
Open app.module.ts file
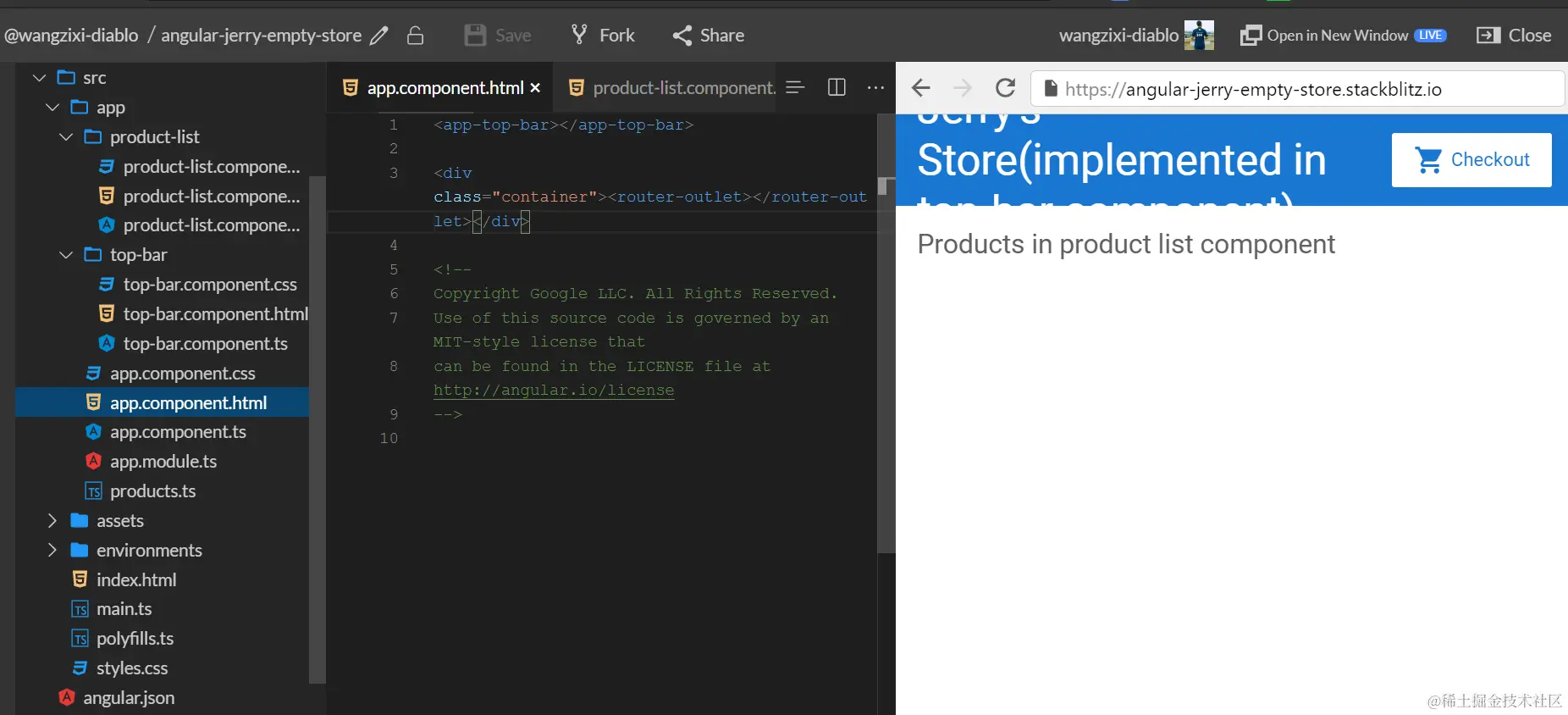pos(163,462)
